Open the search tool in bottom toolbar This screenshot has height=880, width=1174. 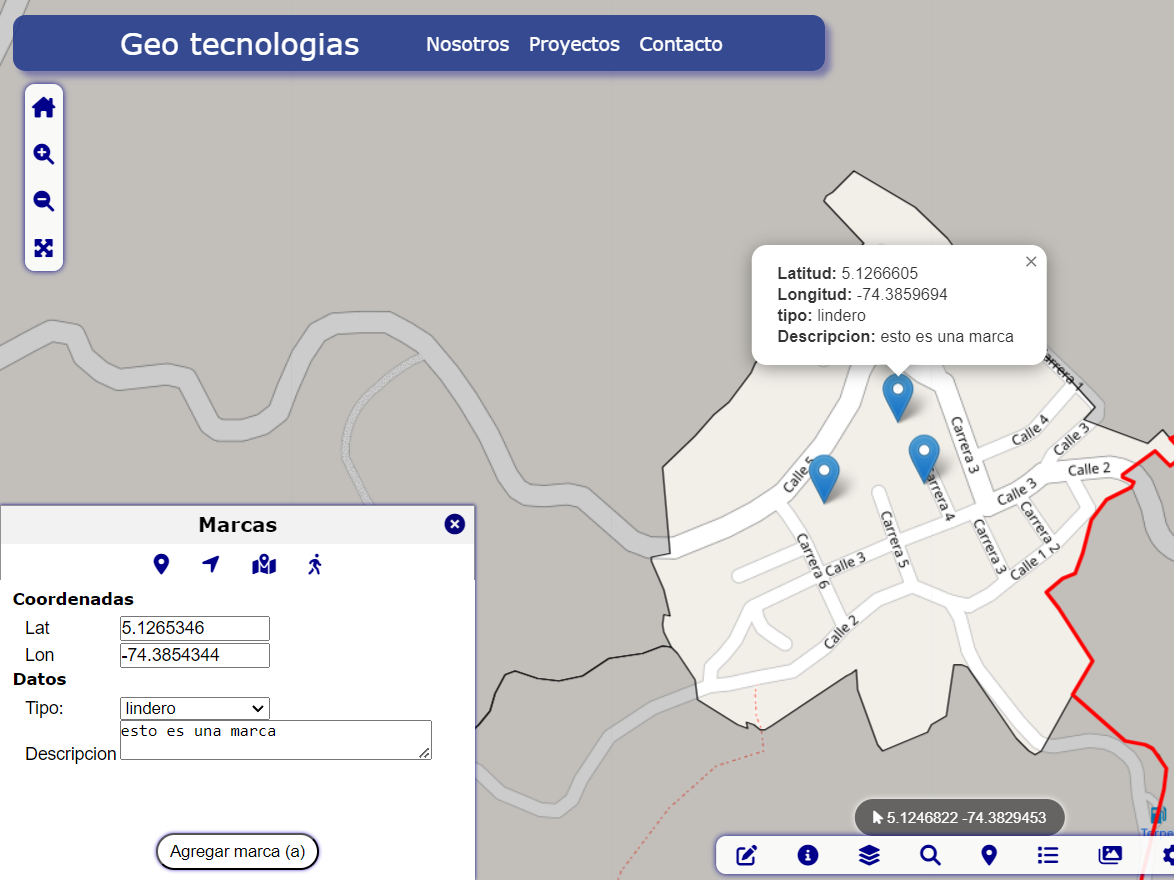click(930, 855)
